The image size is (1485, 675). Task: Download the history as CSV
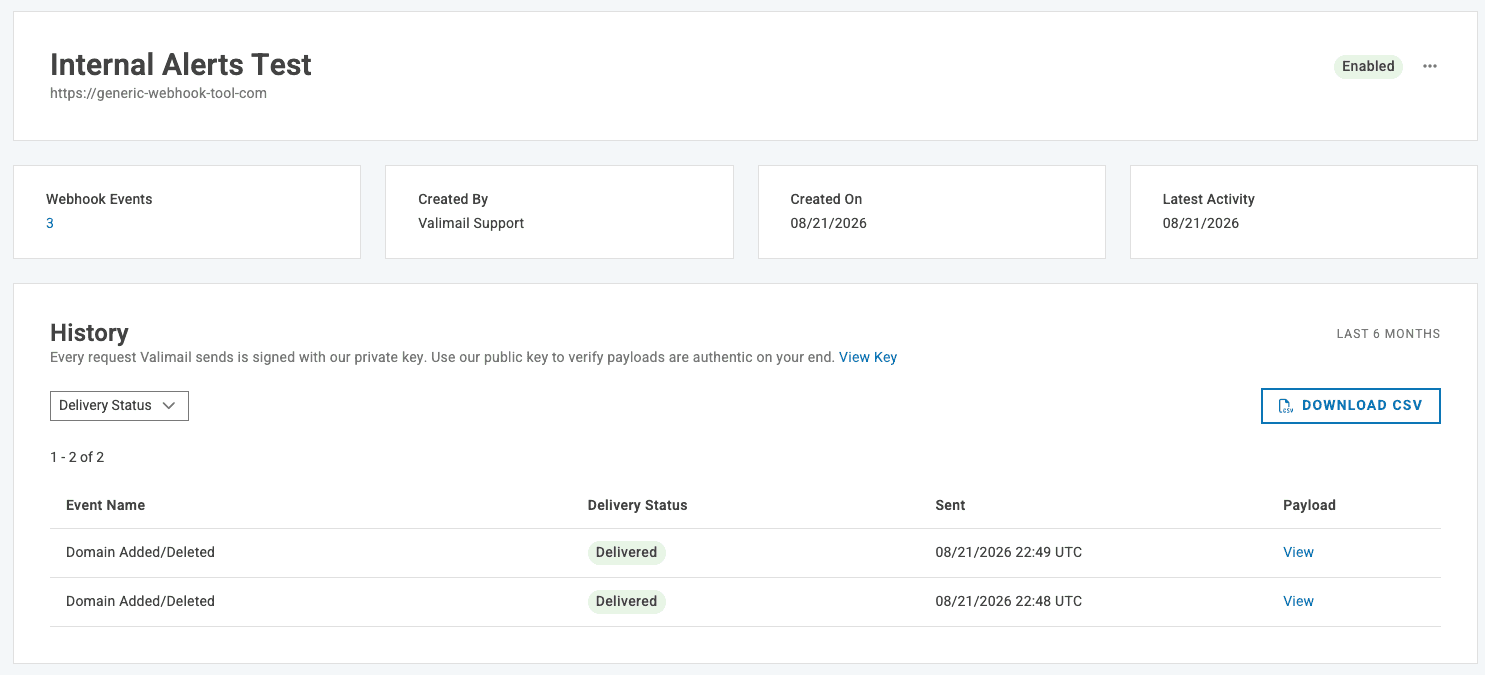(1351, 406)
